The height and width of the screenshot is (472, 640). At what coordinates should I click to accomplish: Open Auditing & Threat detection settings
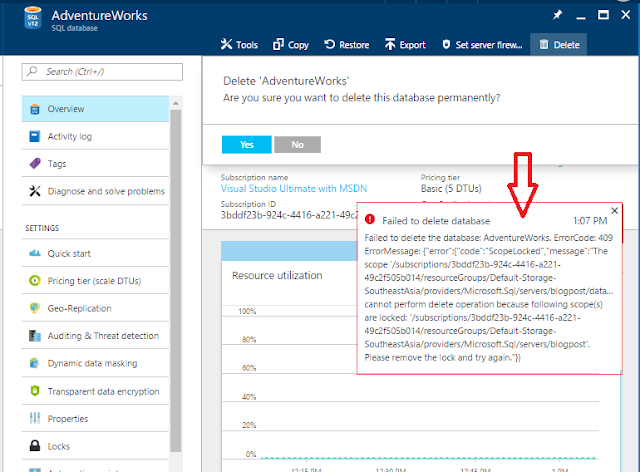95,336
